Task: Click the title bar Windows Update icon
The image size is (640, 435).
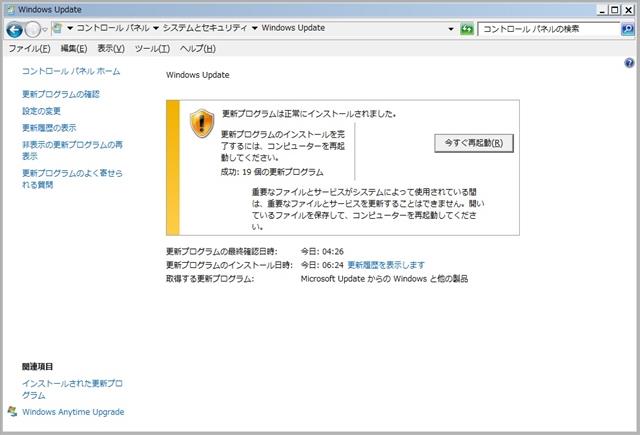Action: [x=10, y=9]
